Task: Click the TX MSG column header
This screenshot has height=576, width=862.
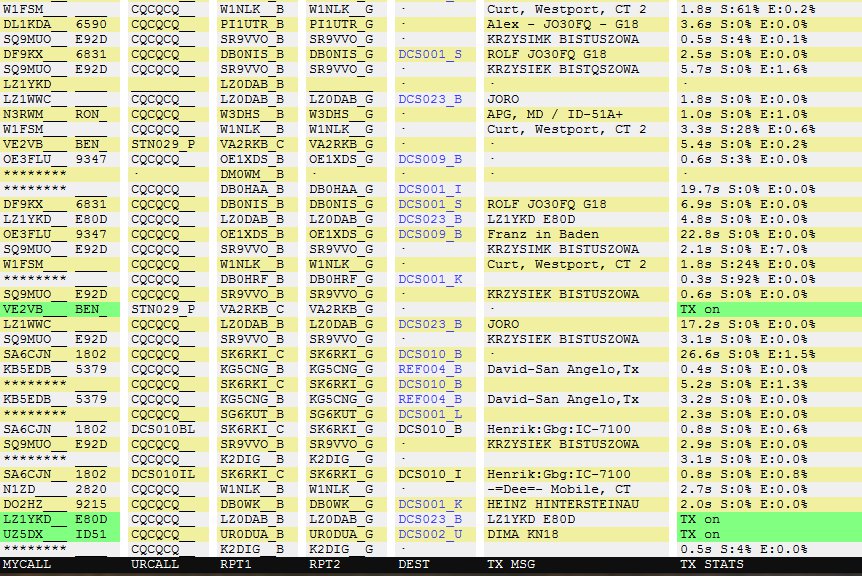Action: click(509, 565)
